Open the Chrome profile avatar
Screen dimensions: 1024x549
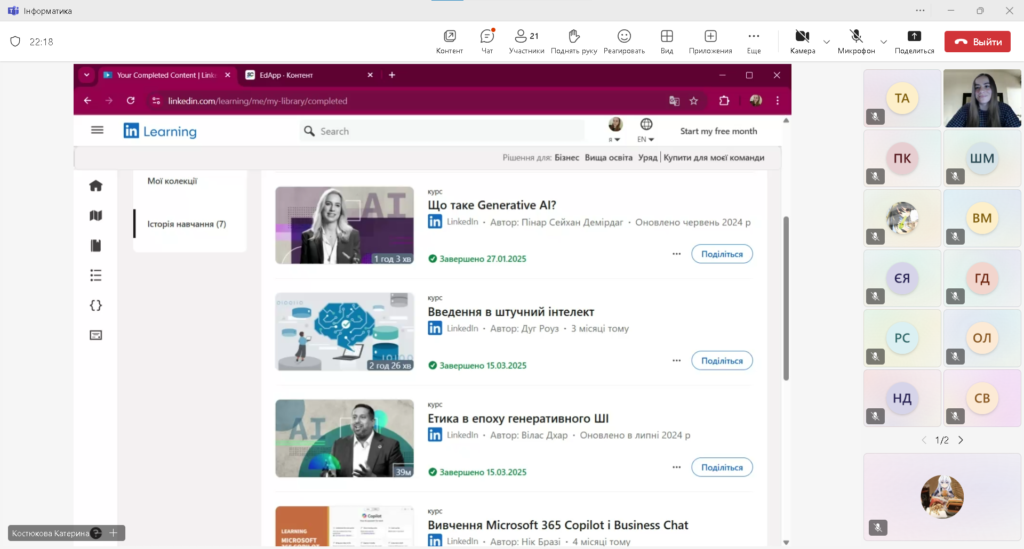(x=756, y=101)
